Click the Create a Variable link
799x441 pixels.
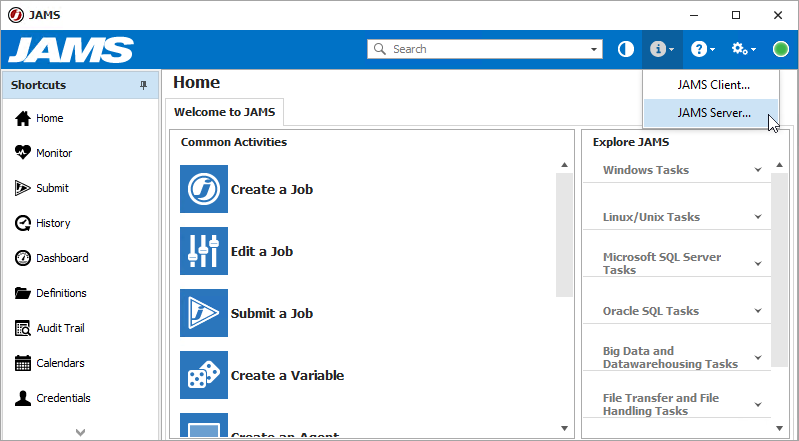(287, 376)
